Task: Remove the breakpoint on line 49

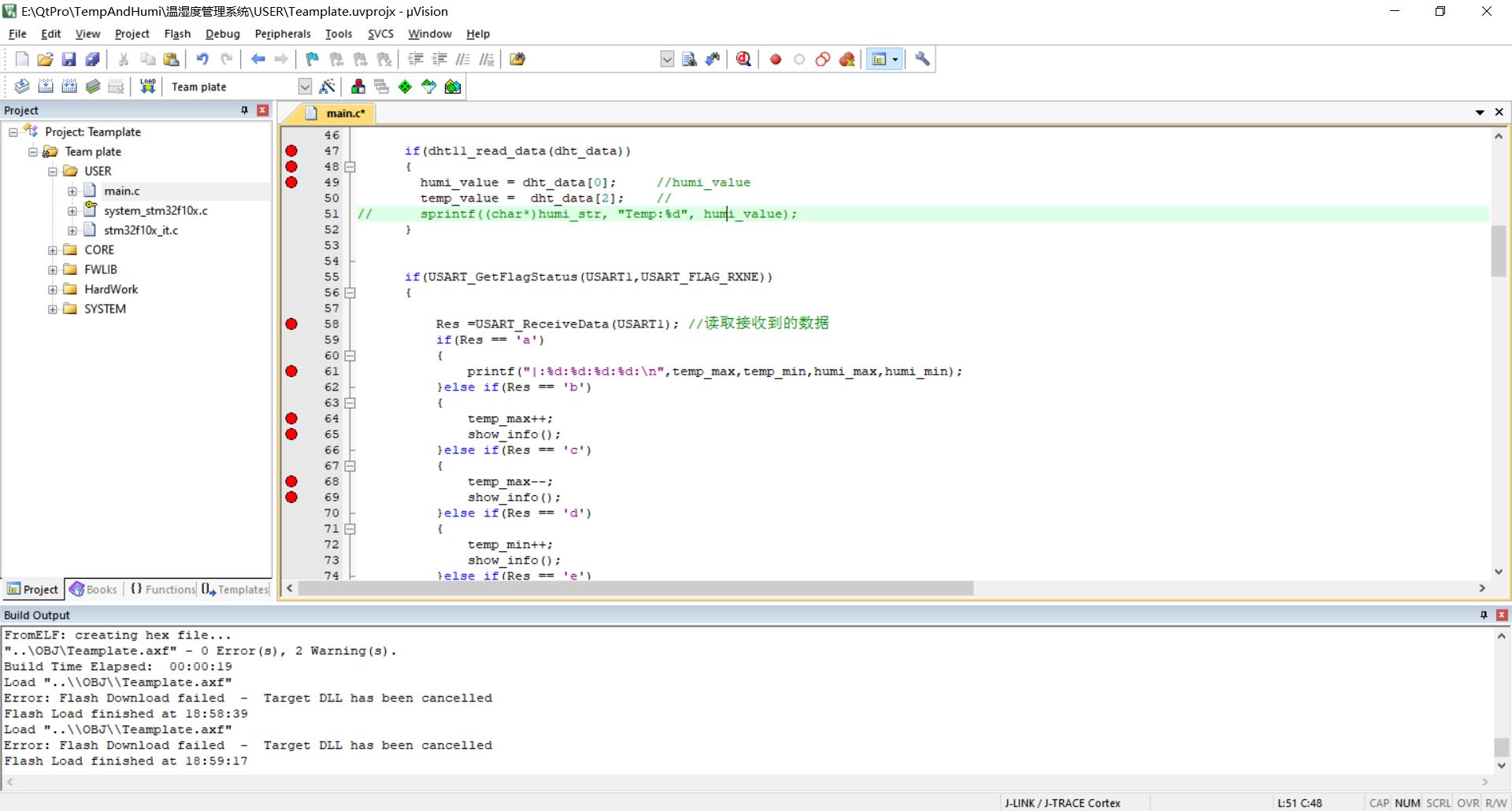Action: [291, 182]
